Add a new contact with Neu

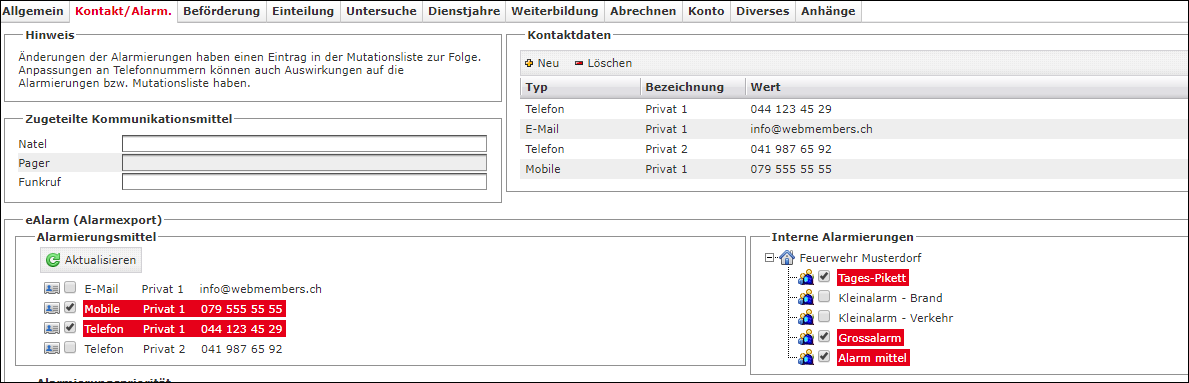tap(541, 63)
